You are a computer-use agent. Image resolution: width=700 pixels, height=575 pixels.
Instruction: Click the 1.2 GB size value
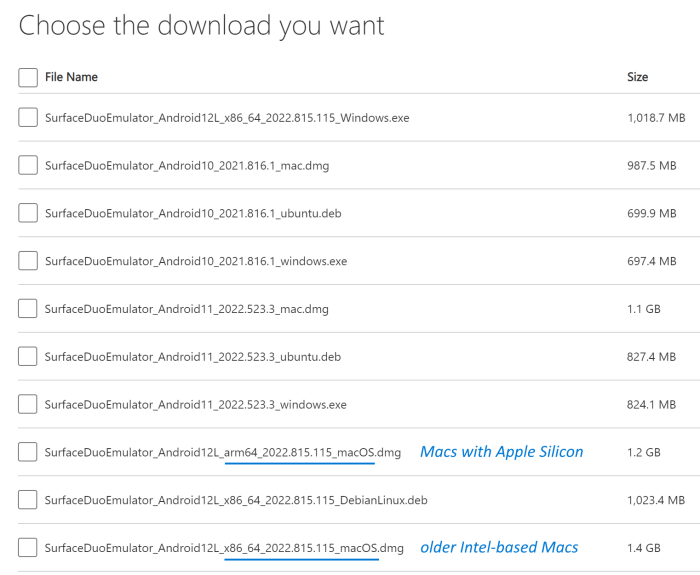point(643,452)
